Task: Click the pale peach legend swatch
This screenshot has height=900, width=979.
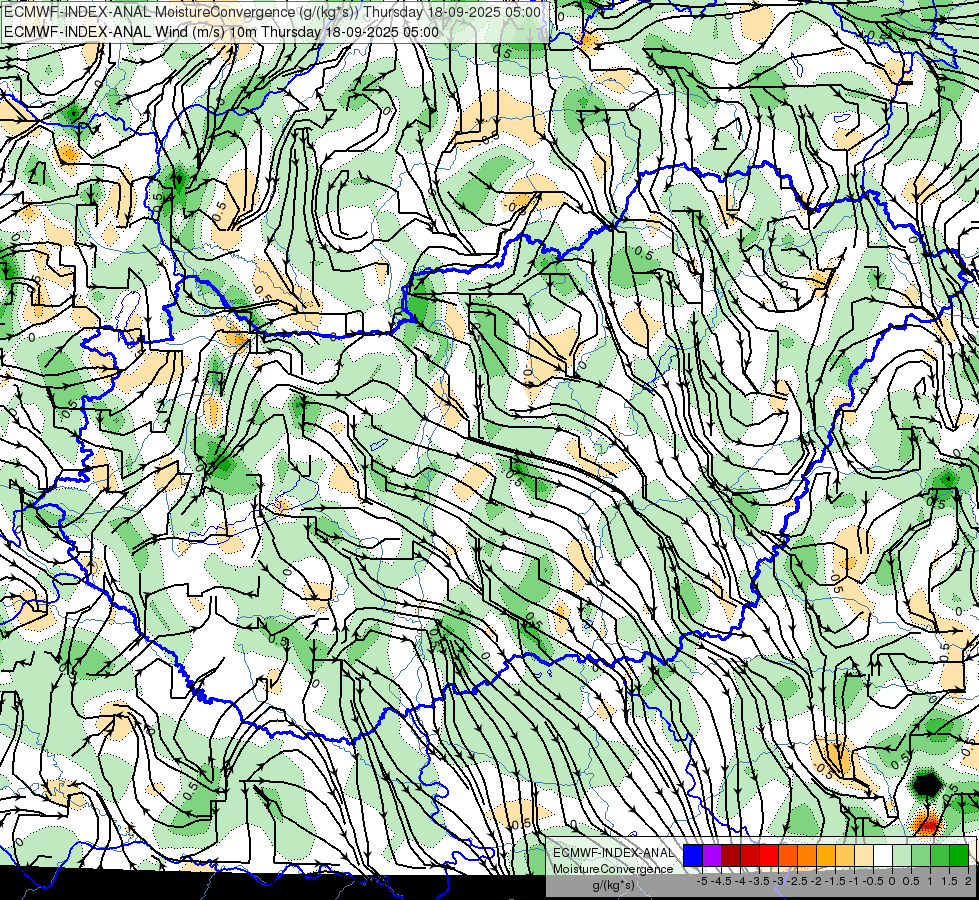Action: point(863,856)
